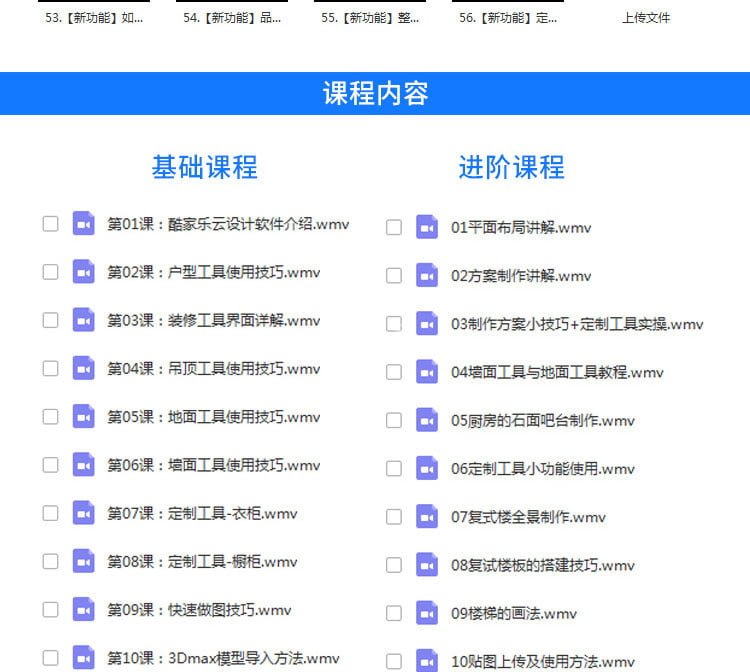
Task: Select checkbox for 第07课 定制工具-衣柜.wmv
Action: pos(50,513)
